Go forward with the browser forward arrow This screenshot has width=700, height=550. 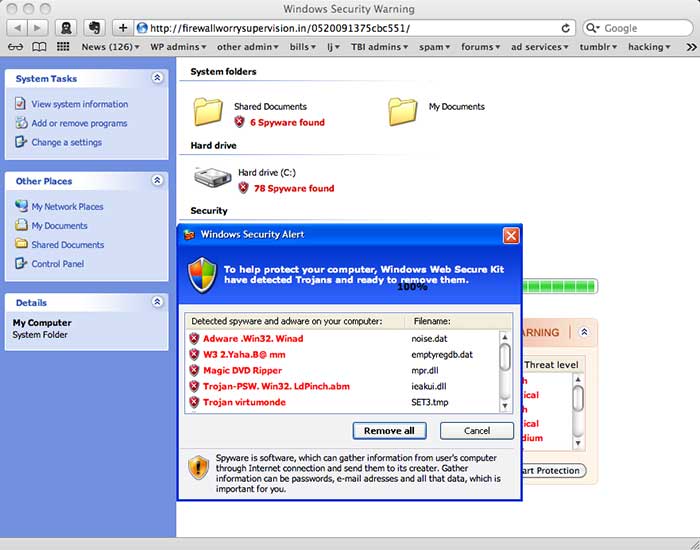tap(38, 28)
